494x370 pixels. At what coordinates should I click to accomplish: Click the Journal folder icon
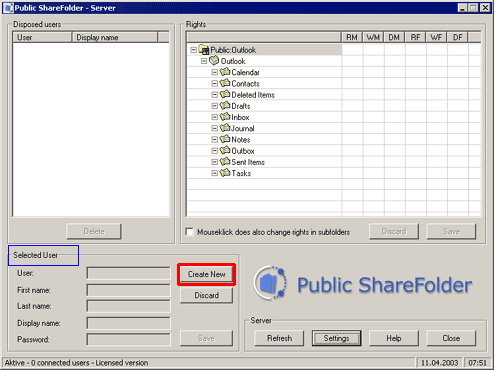click(x=225, y=128)
